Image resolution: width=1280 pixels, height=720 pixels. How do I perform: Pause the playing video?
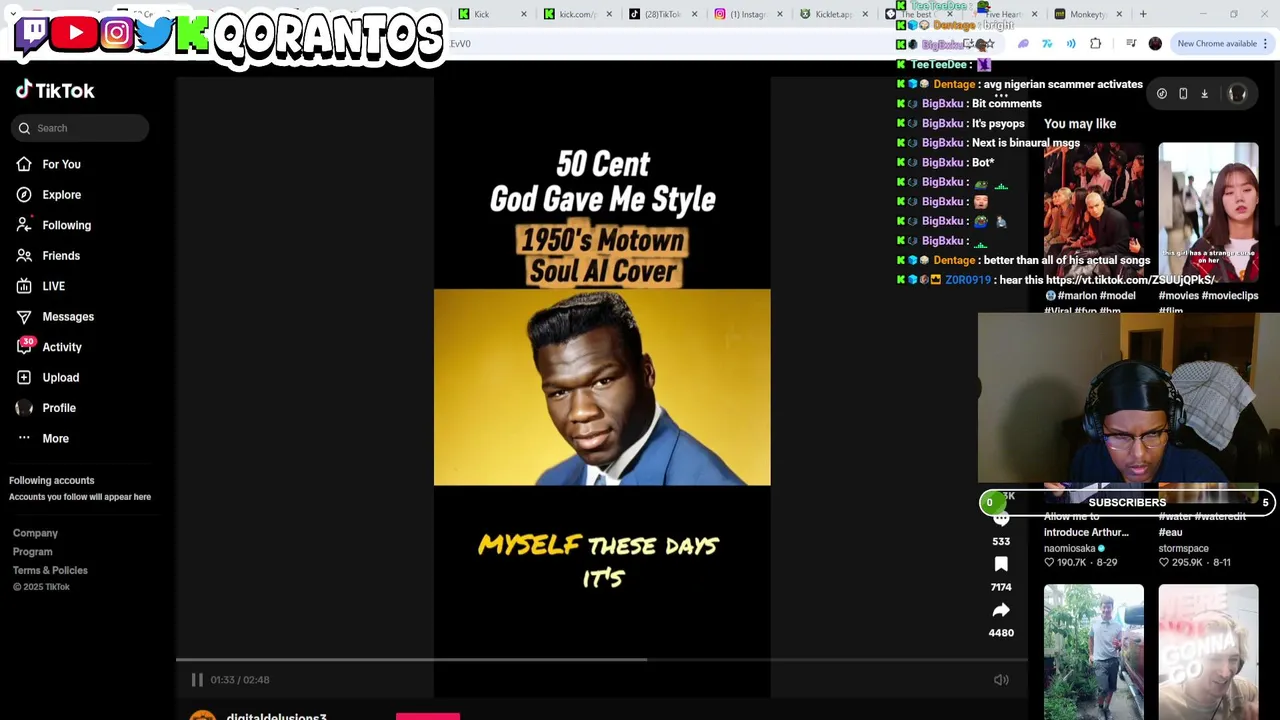[197, 680]
